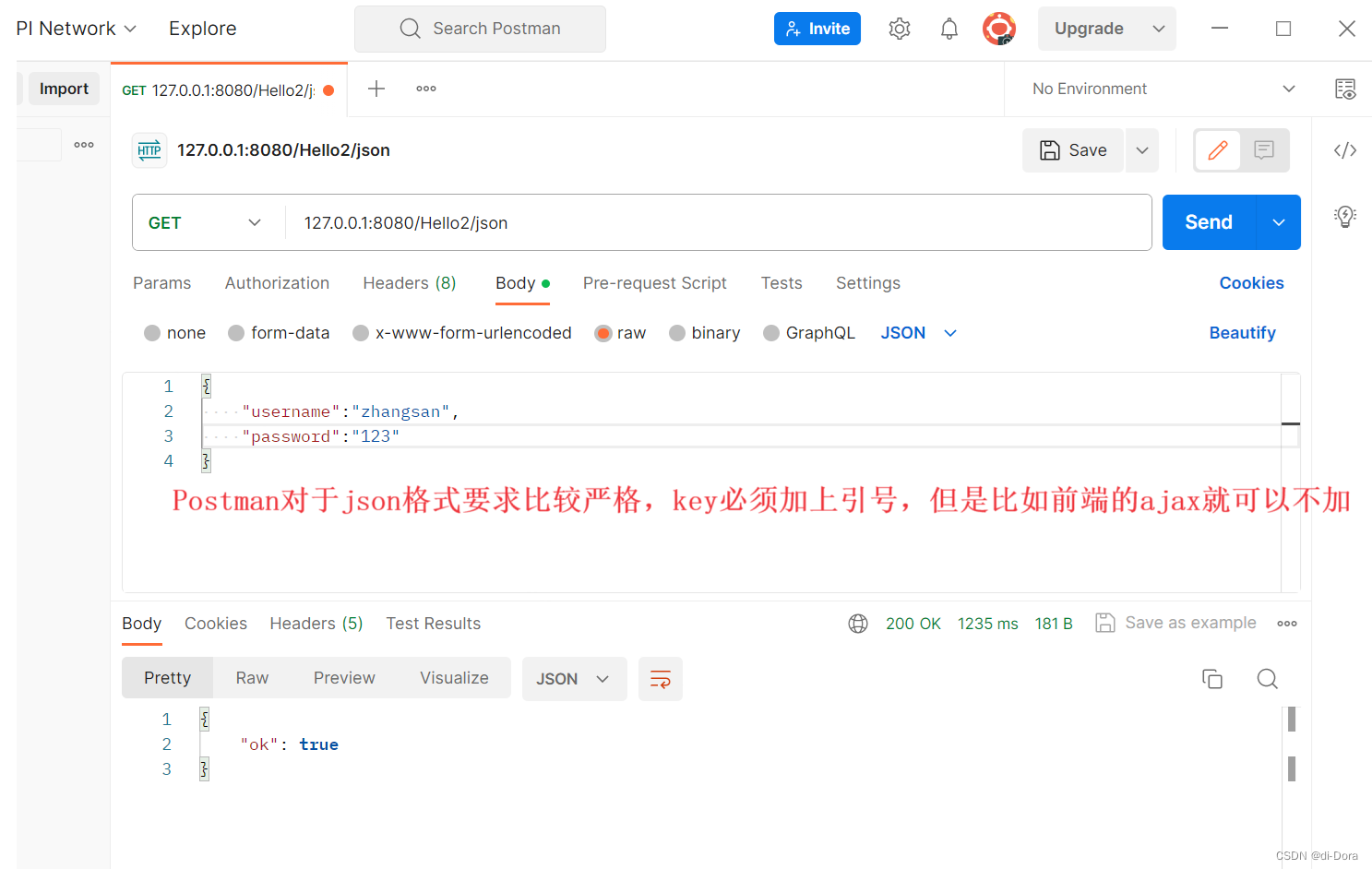This screenshot has height=869, width=1372.
Task: Open the Test Results tab
Action: coord(434,624)
